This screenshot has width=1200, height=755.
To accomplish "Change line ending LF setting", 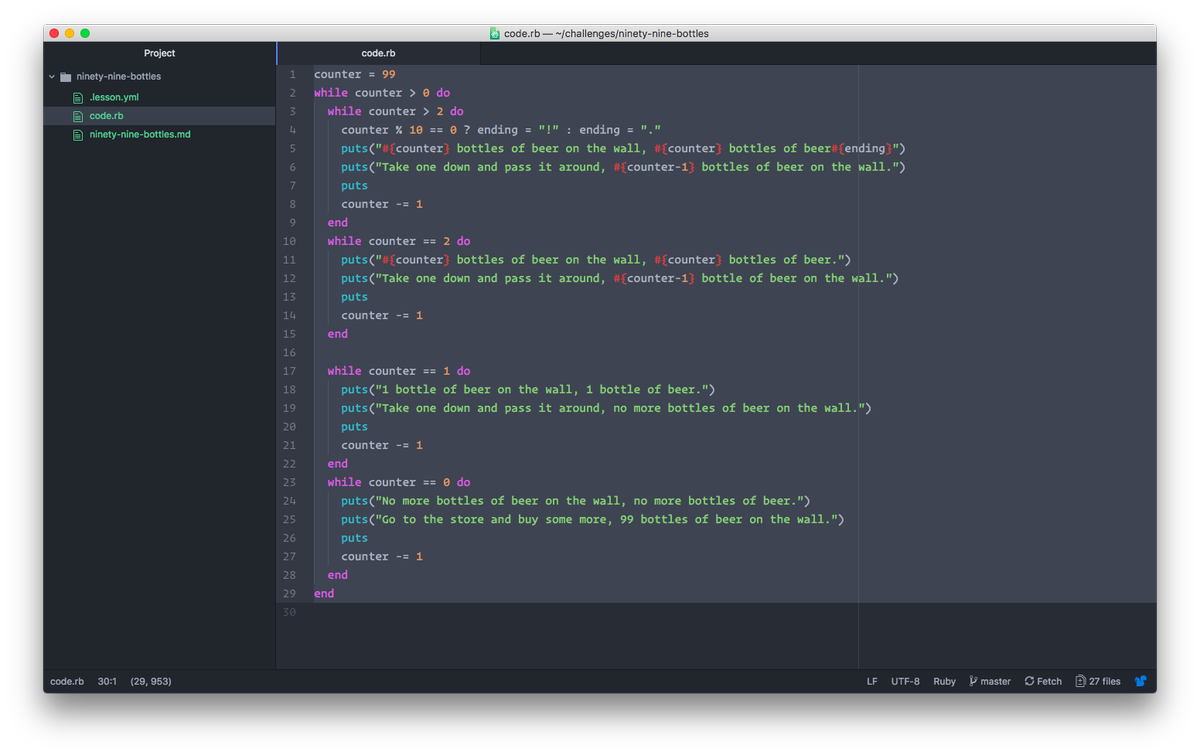I will (x=872, y=681).
